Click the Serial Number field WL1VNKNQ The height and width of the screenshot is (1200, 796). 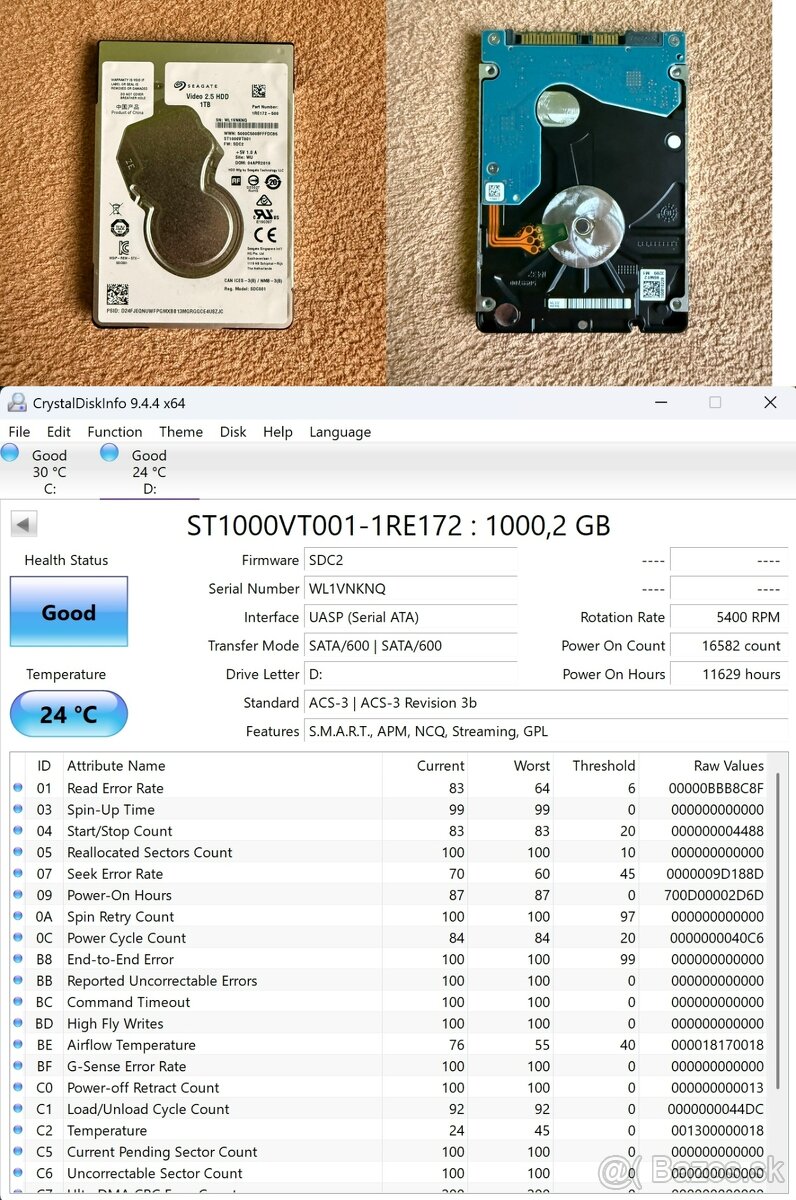pos(410,589)
